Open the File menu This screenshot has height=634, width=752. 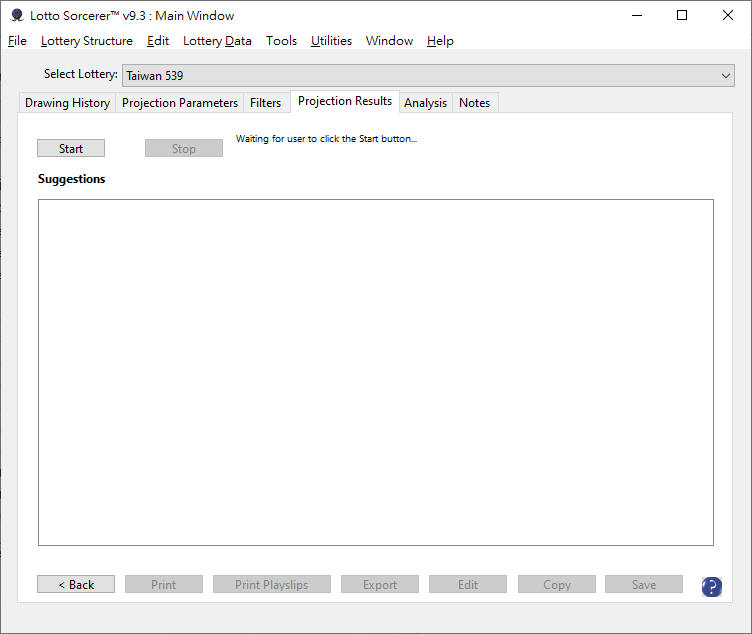point(17,41)
